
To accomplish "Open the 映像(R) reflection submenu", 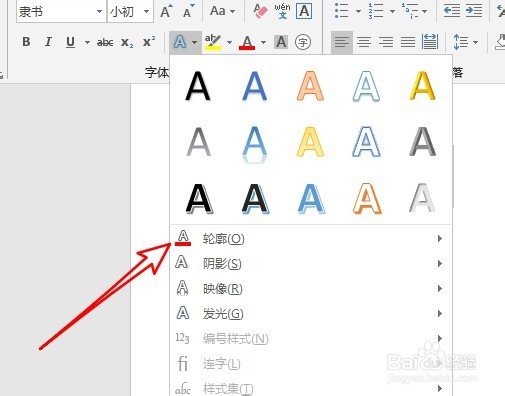I will 311,289.
